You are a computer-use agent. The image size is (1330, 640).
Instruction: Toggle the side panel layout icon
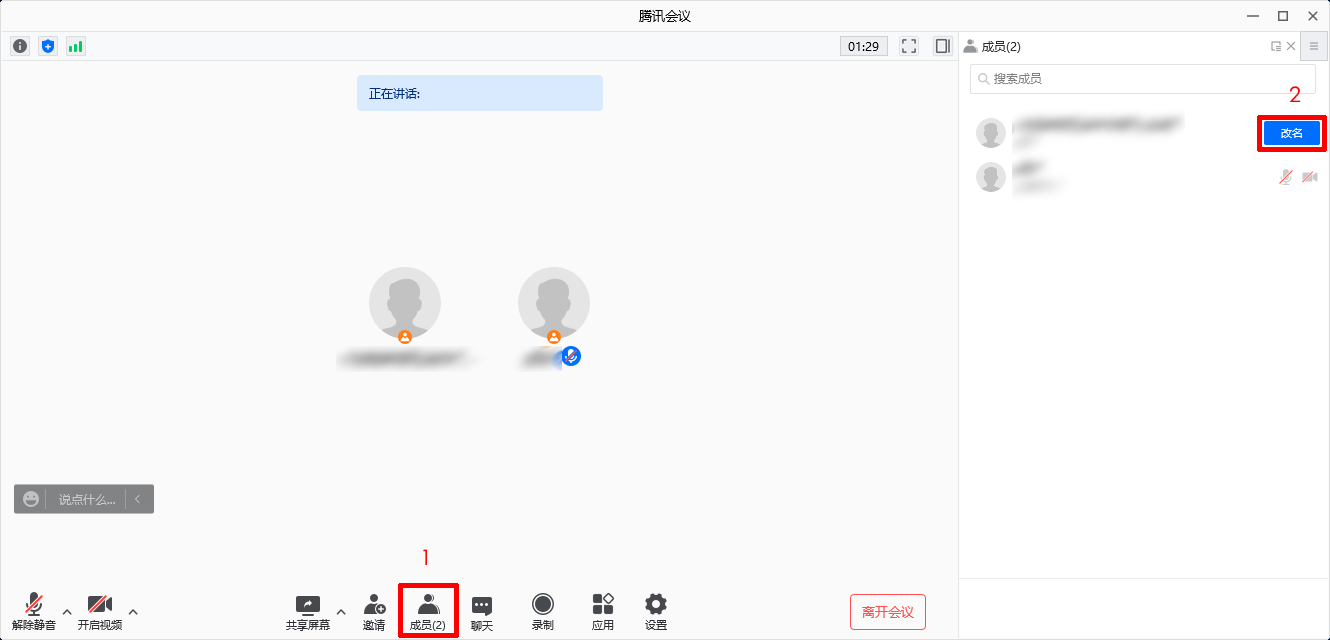click(942, 46)
